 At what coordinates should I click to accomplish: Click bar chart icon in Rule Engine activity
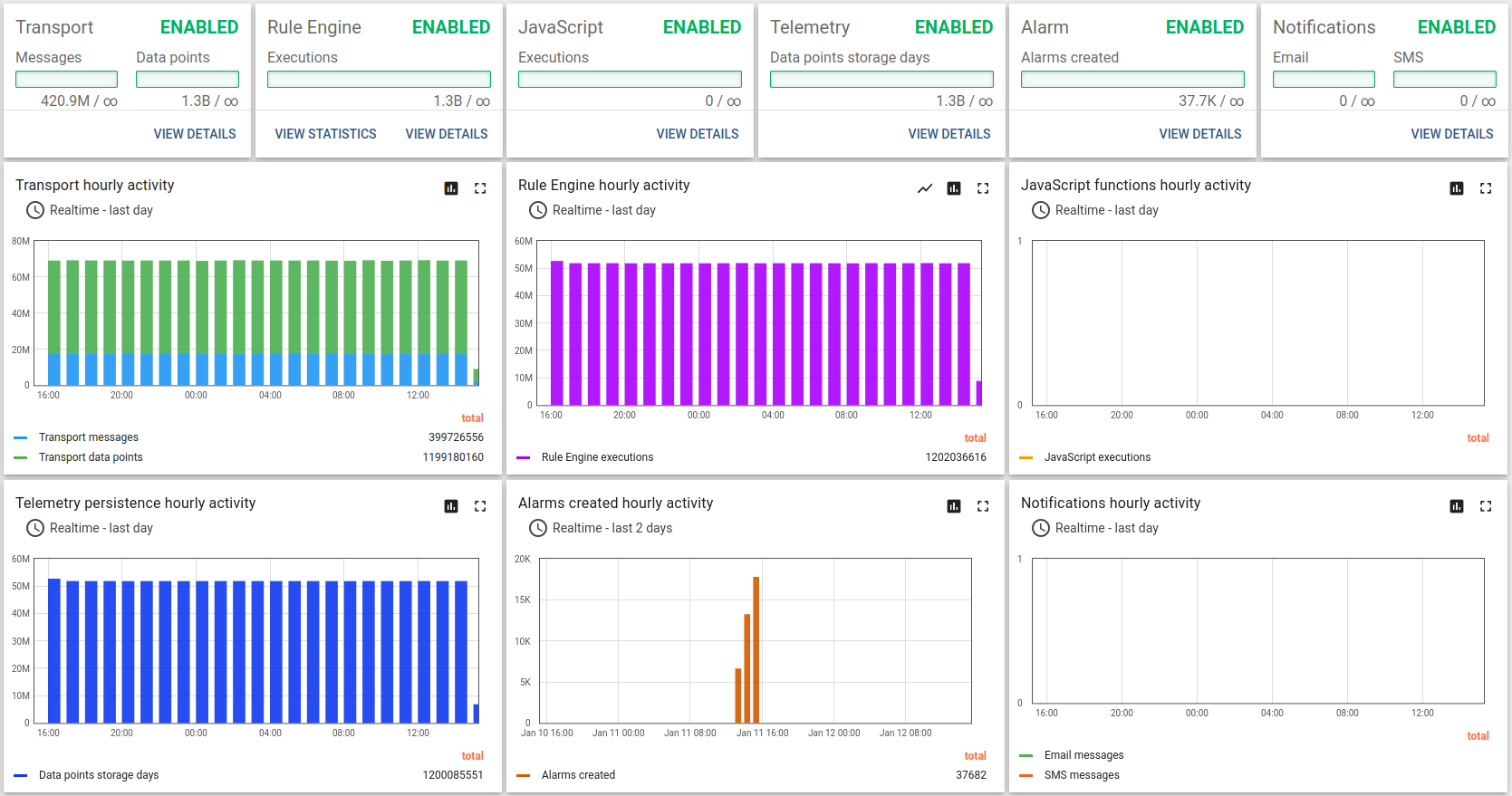coord(954,188)
